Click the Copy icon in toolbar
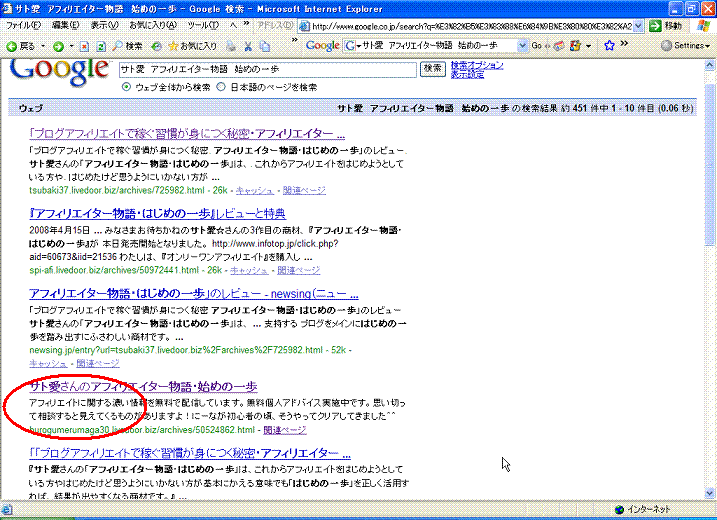 click(x=264, y=46)
